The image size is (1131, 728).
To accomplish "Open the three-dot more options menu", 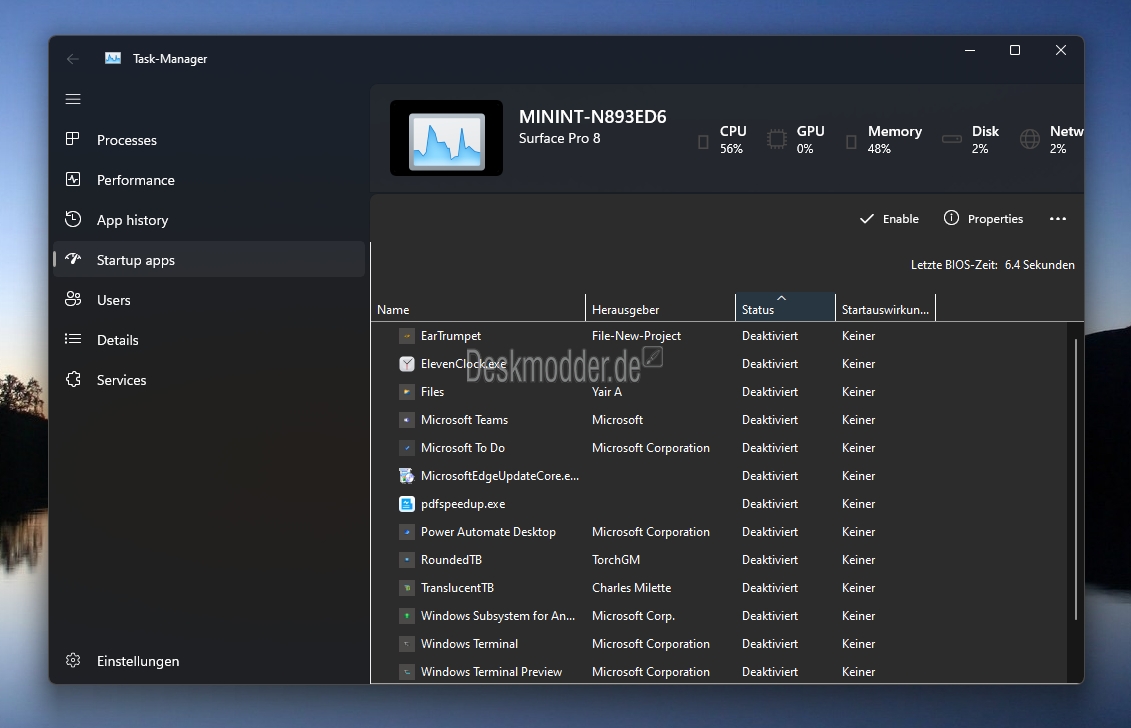I will (x=1057, y=219).
